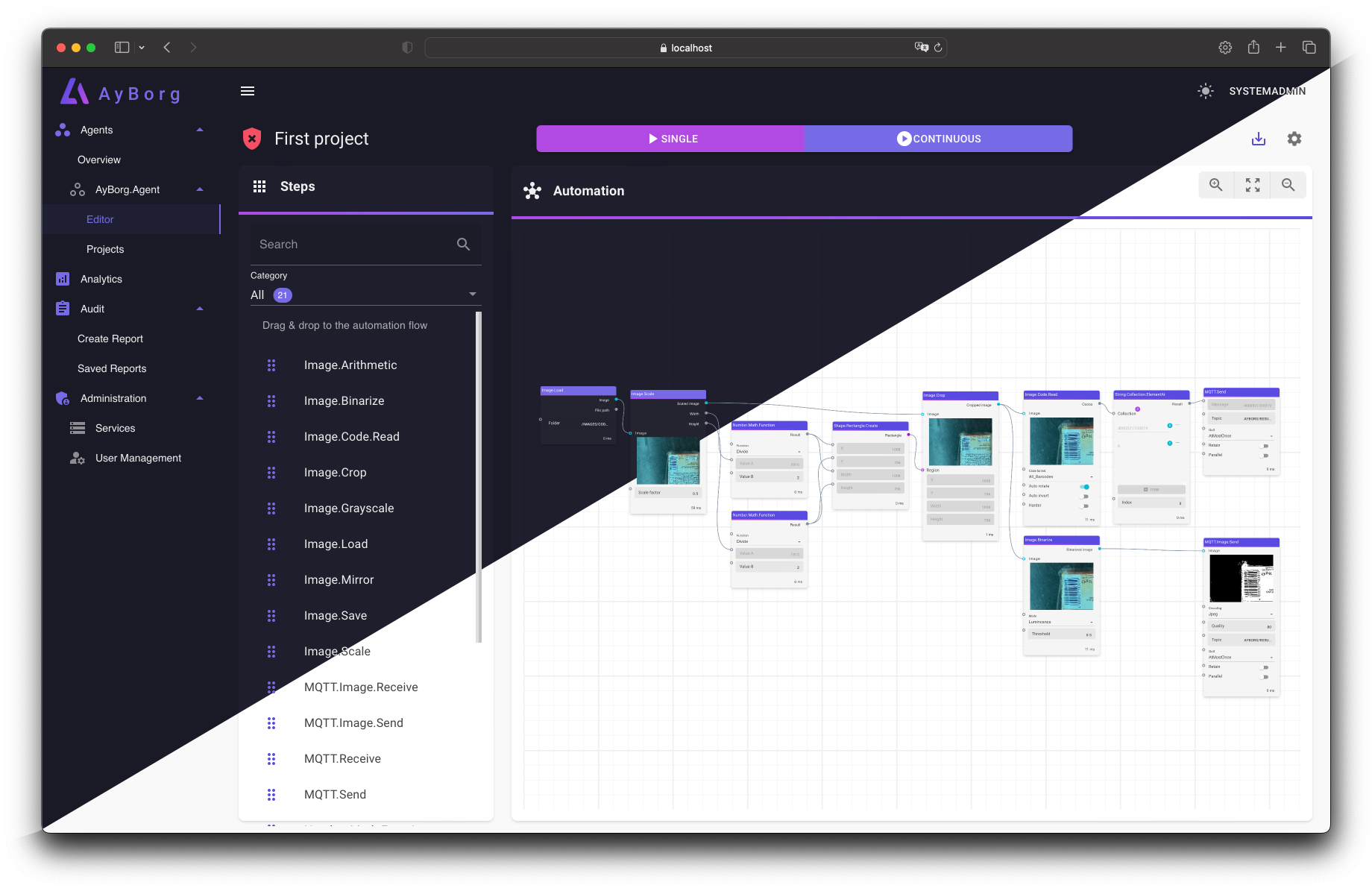The image size is (1372, 888).
Task: Toggle Parallel in the MQTT.Send node
Action: click(1265, 455)
